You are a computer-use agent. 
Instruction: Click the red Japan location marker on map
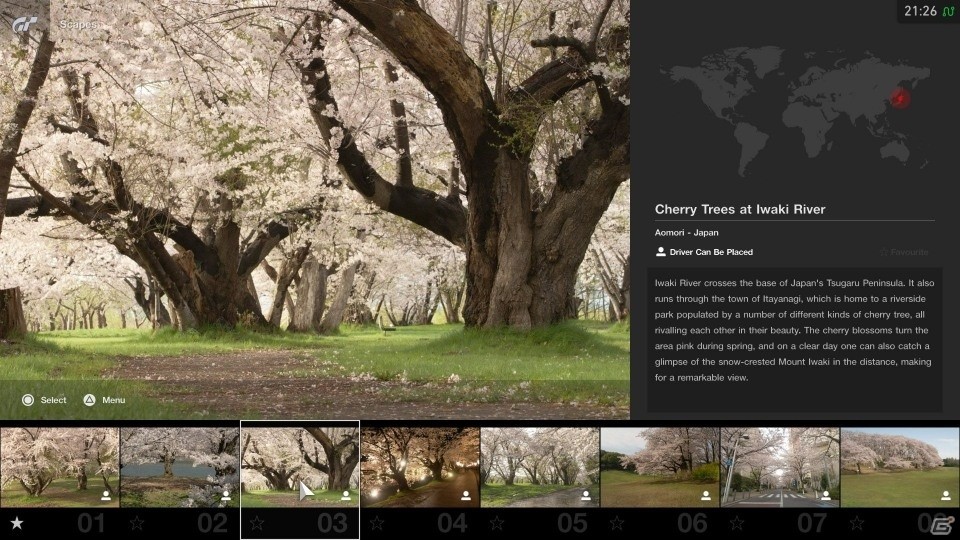point(900,98)
